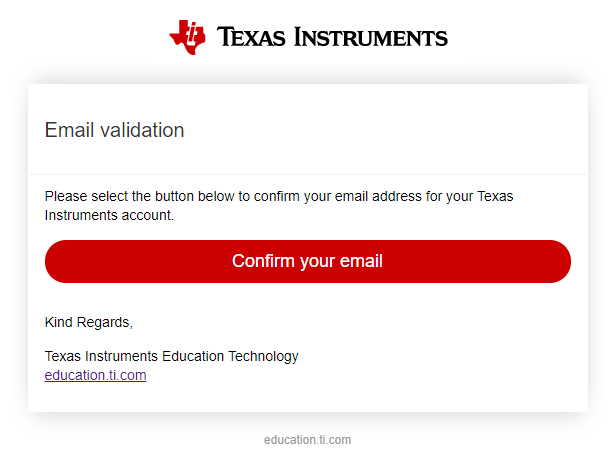Click the word "email" on the red button
615x467 pixels.
pyautogui.click(x=359, y=261)
